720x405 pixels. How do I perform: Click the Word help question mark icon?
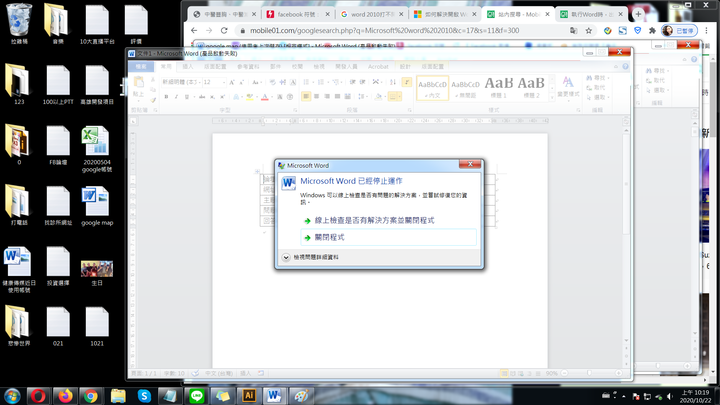click(x=625, y=67)
